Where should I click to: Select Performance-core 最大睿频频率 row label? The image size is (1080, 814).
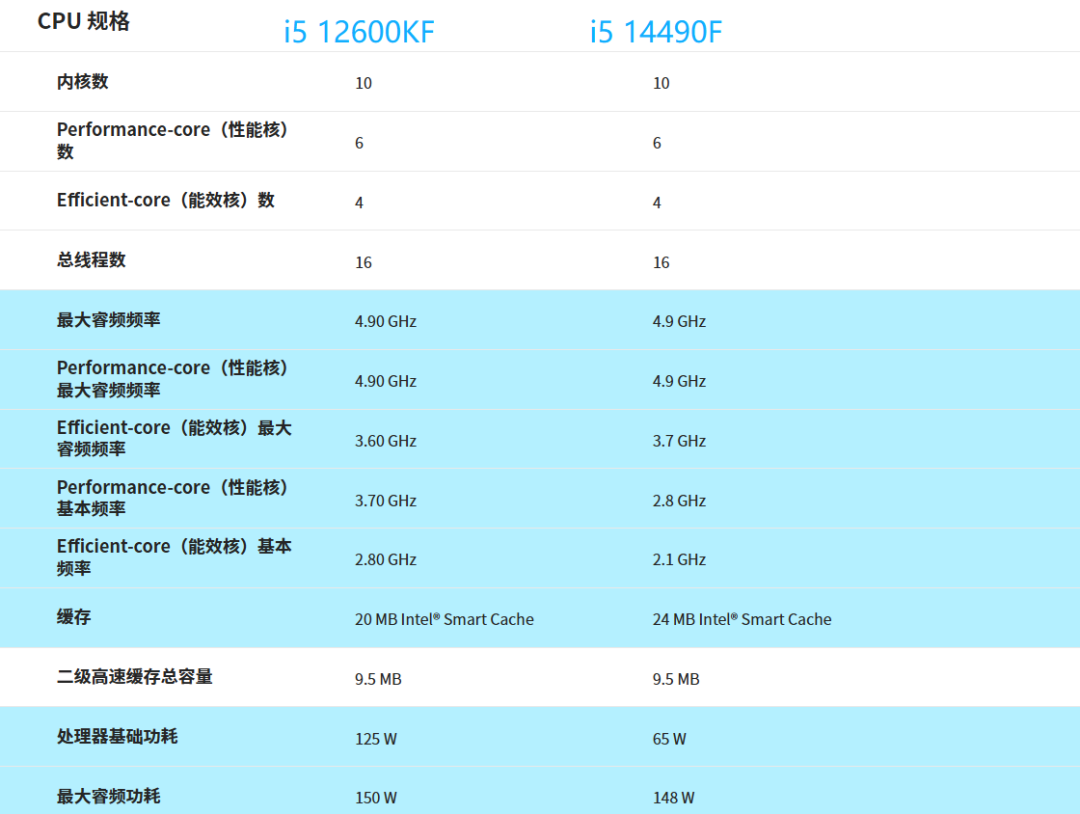coord(172,379)
